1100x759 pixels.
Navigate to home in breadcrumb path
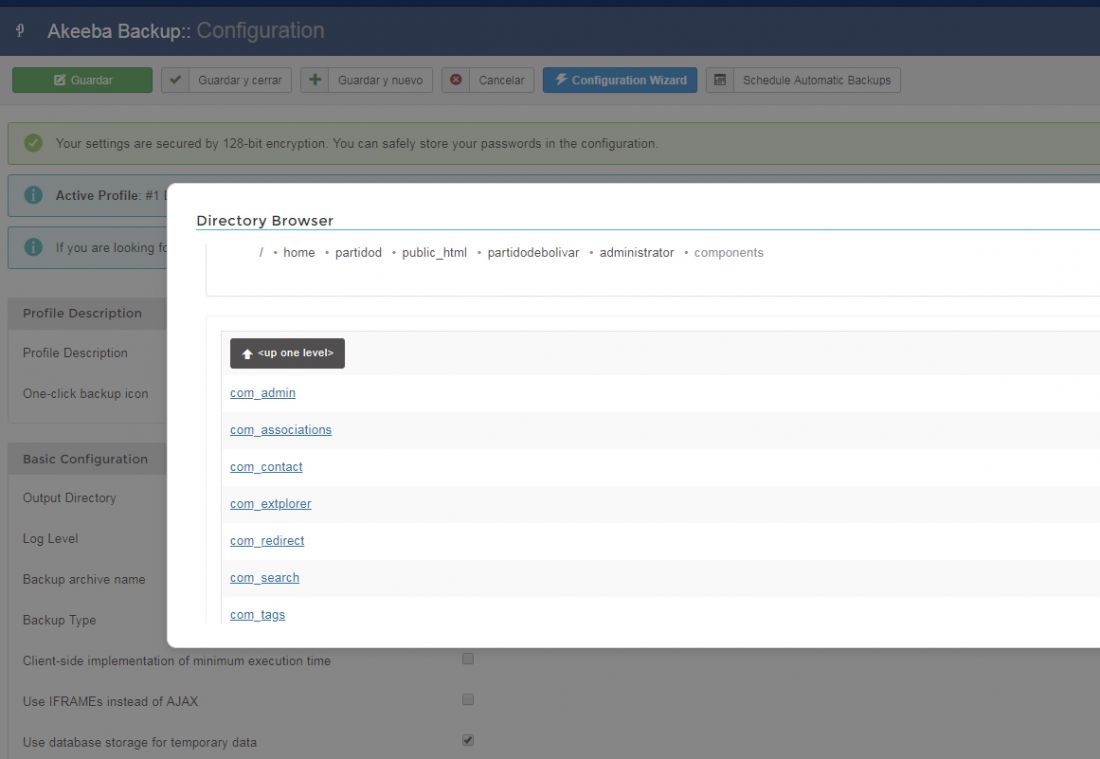pyautogui.click(x=299, y=253)
